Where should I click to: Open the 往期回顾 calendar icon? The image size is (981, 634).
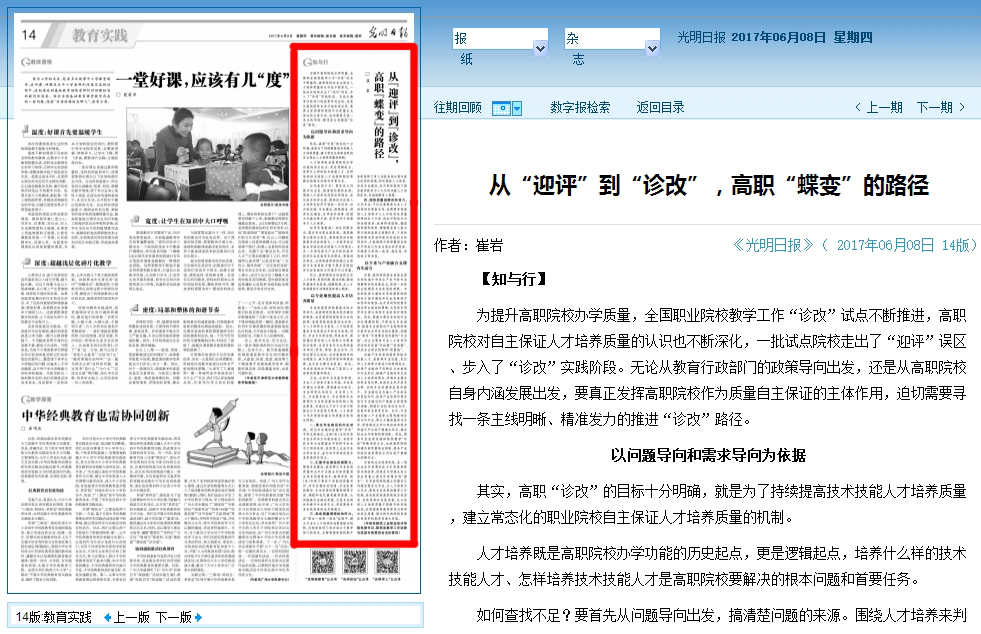click(502, 108)
